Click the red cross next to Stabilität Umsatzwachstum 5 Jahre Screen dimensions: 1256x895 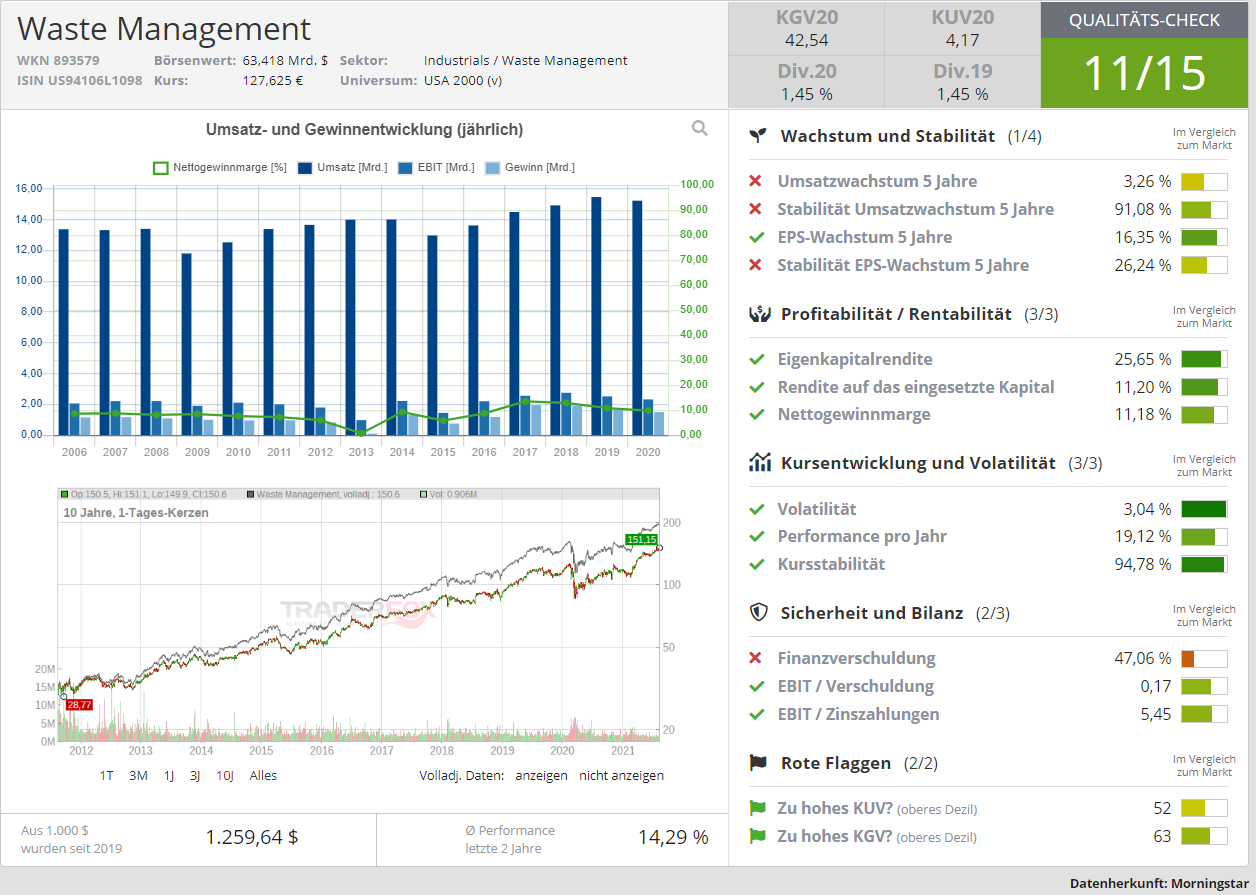[x=756, y=209]
